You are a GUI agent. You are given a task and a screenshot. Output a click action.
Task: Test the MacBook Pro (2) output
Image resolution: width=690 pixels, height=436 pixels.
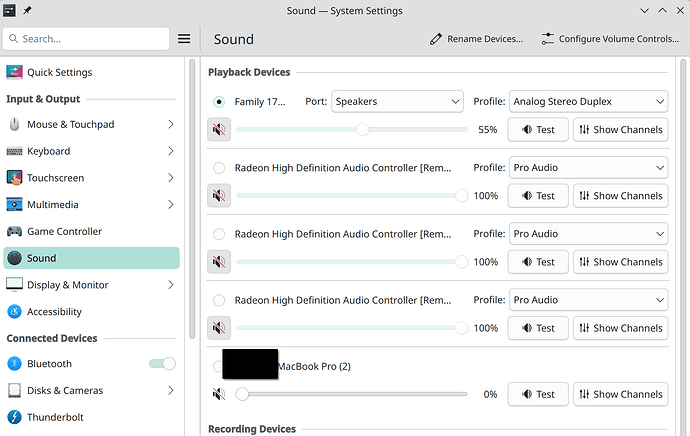coord(538,394)
